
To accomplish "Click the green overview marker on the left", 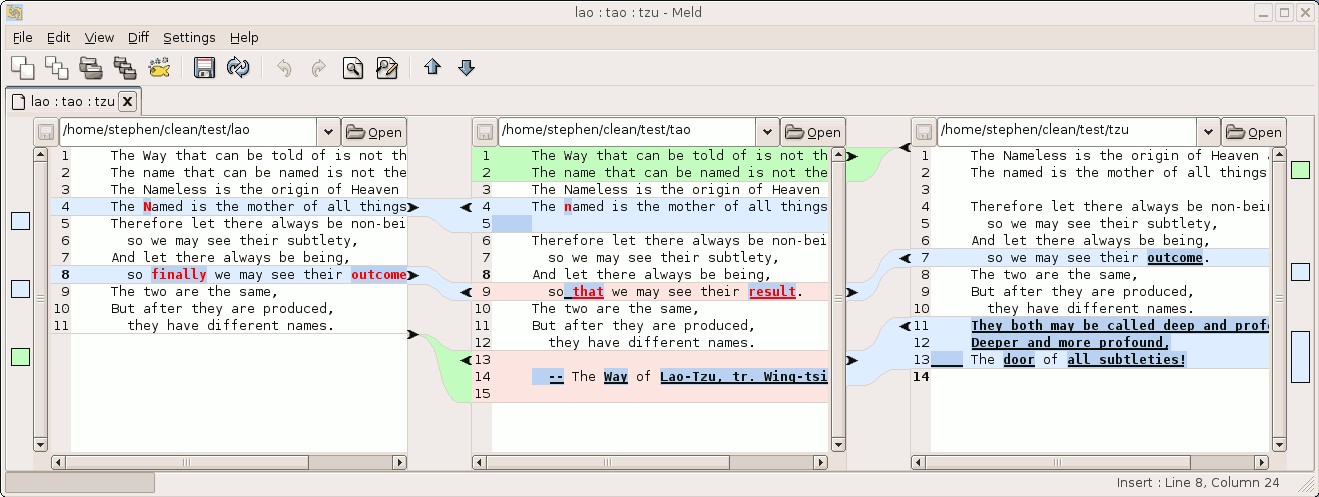I will (20, 357).
